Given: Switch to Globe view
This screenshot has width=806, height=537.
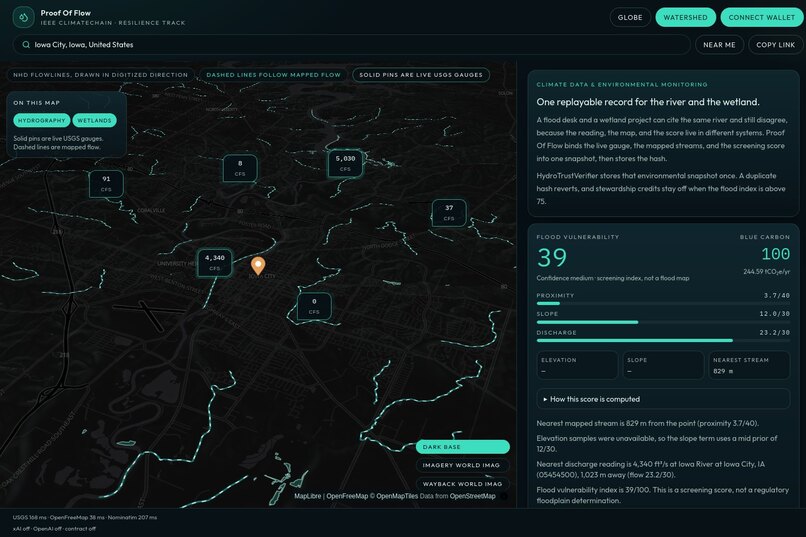Looking at the screenshot, I should coord(630,17).
